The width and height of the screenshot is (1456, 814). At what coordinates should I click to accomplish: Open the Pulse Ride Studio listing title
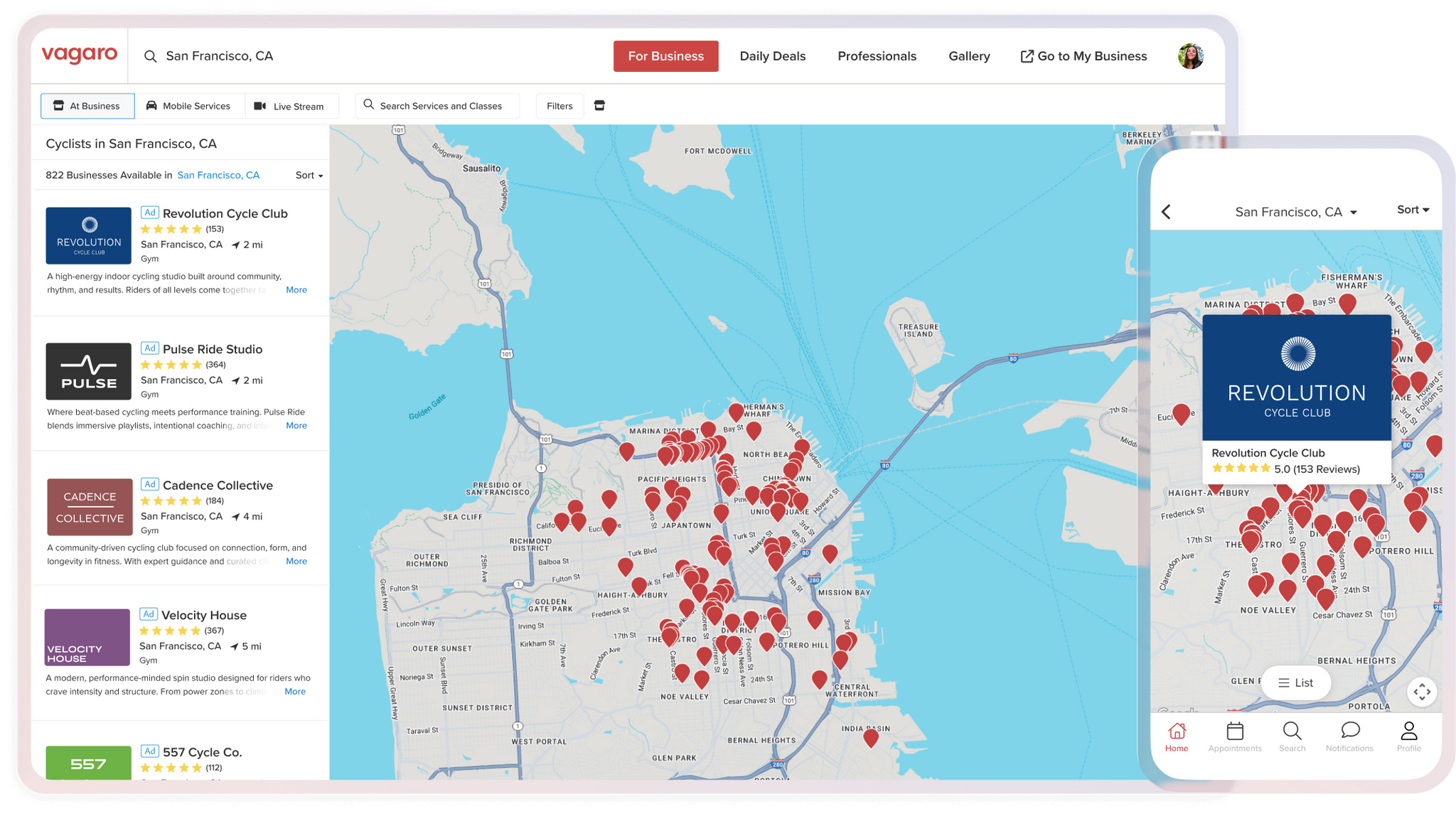213,349
